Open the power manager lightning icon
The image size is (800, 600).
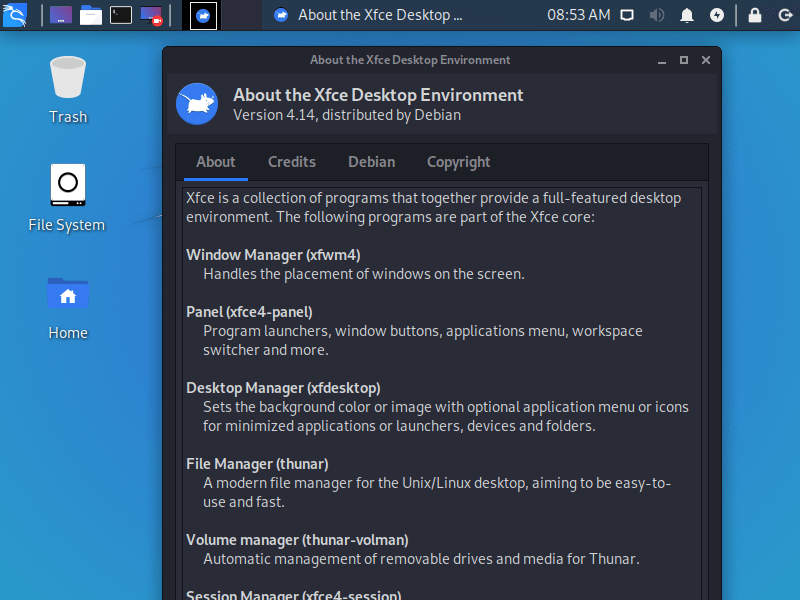(717, 15)
